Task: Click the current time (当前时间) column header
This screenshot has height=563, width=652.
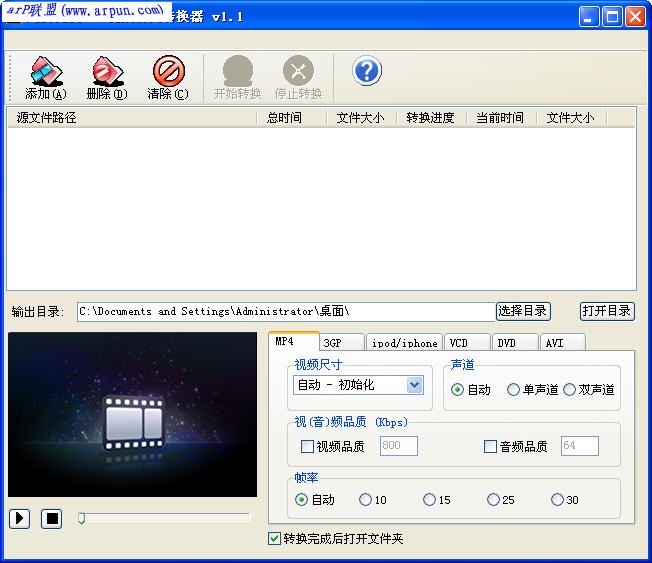Action: point(501,118)
